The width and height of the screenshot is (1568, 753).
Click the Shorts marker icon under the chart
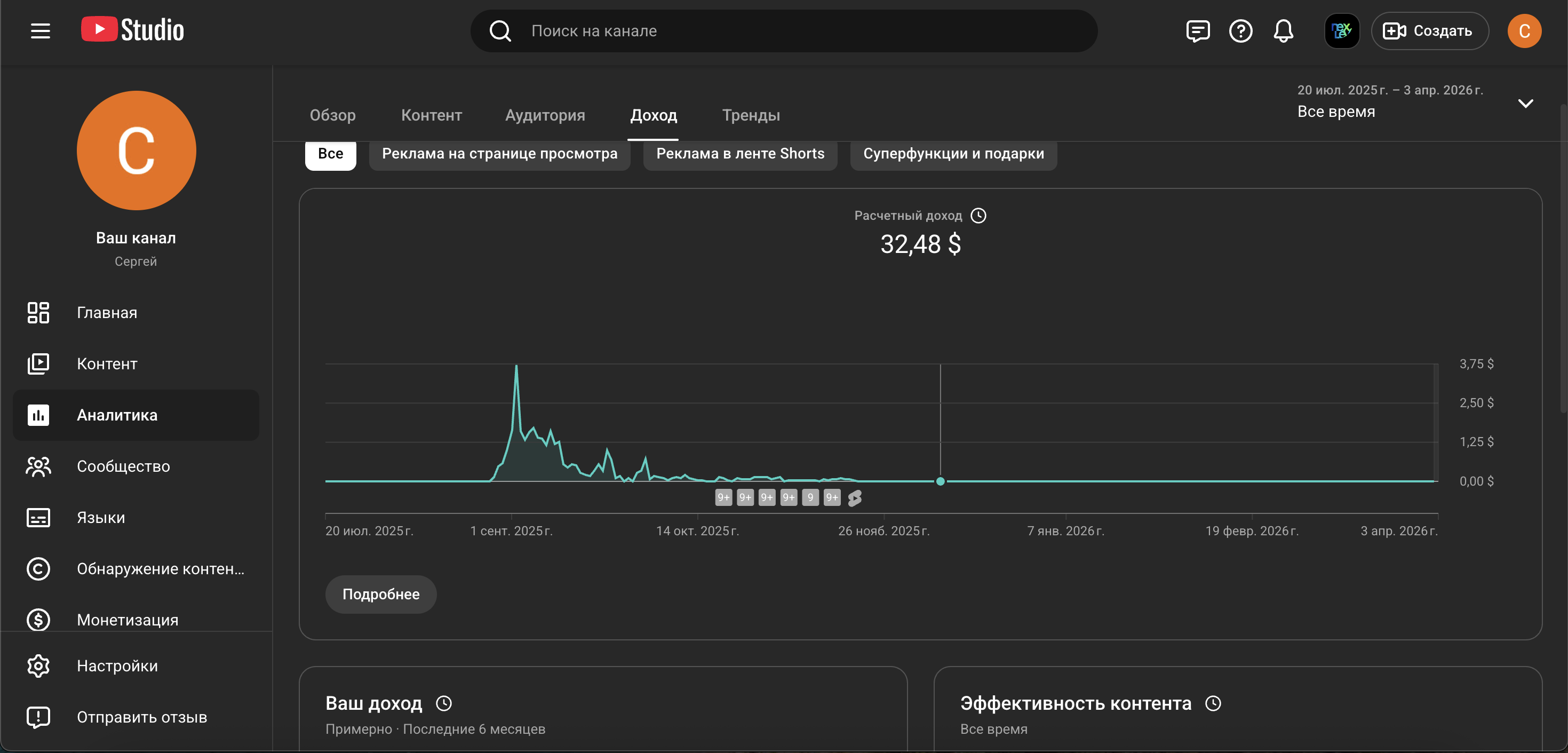point(855,497)
